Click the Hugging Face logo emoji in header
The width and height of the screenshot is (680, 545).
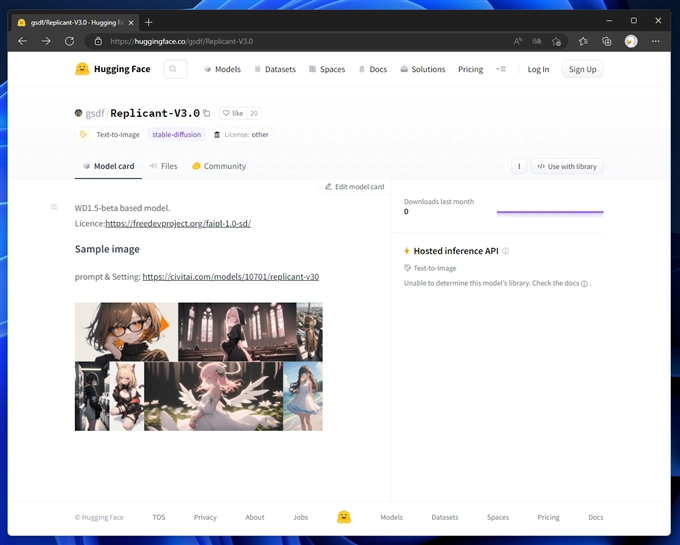pos(82,69)
